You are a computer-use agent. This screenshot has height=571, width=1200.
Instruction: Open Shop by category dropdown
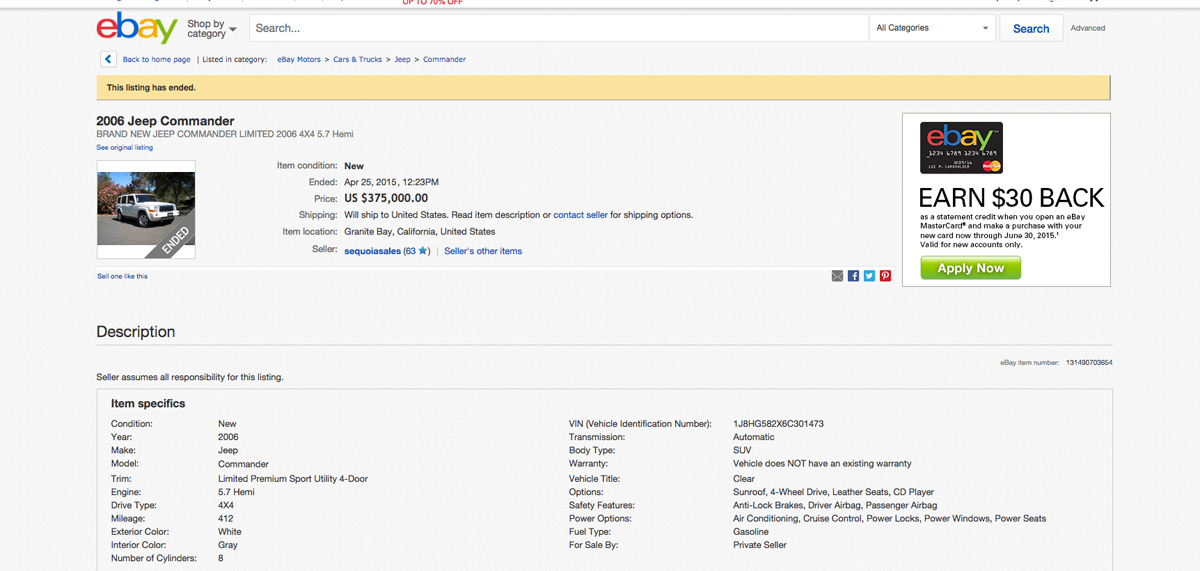211,28
